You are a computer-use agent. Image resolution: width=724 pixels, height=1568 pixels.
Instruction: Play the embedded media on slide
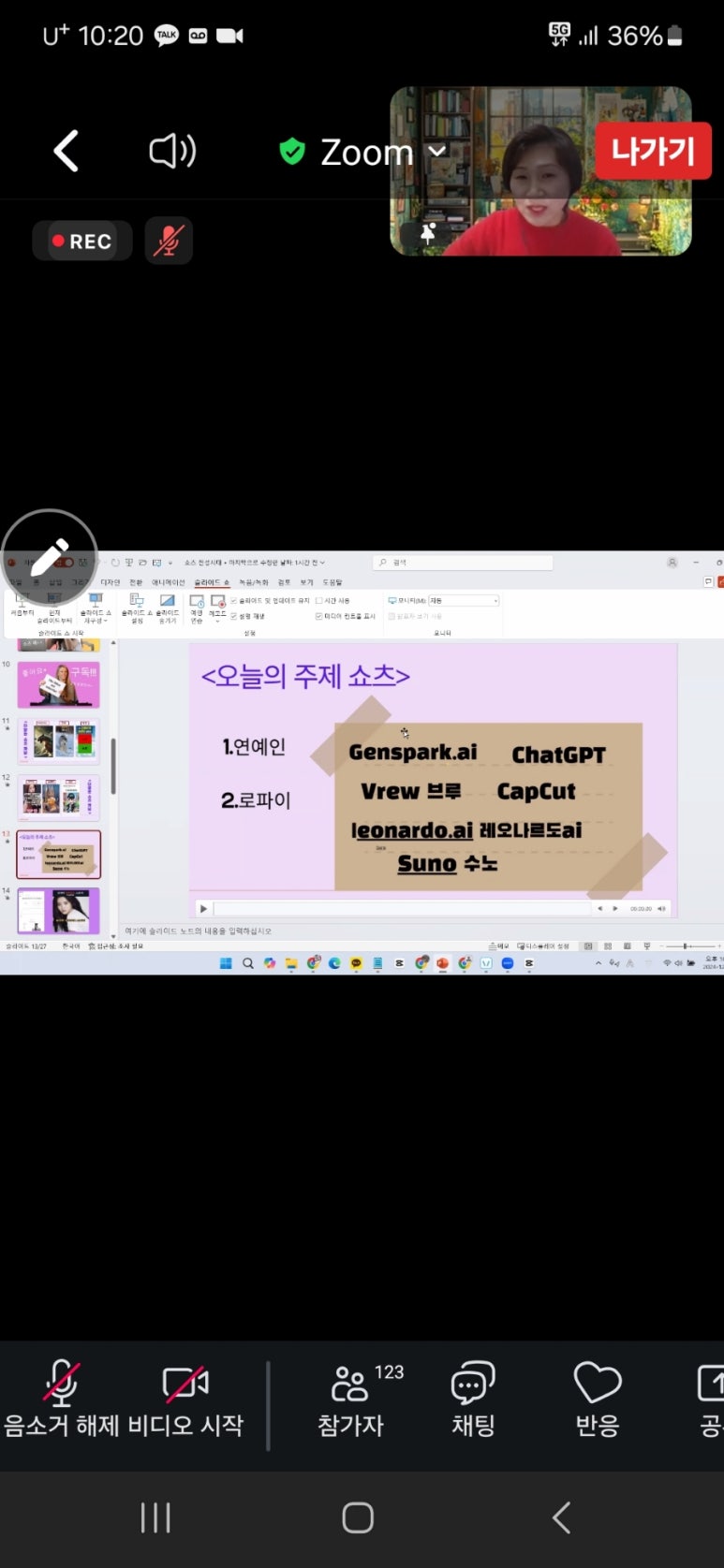click(x=203, y=908)
